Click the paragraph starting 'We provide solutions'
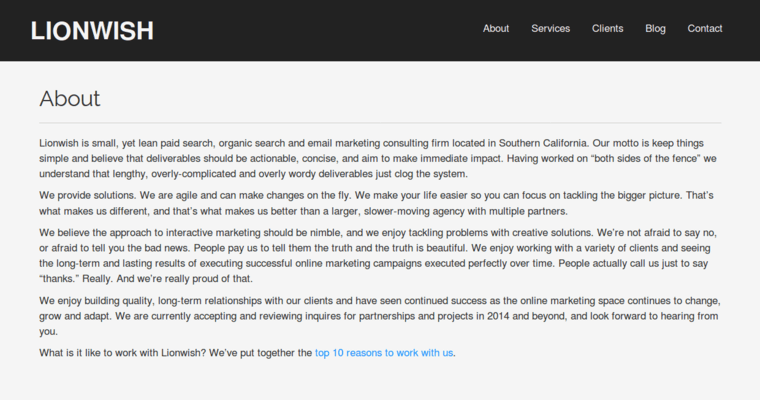 [377, 203]
